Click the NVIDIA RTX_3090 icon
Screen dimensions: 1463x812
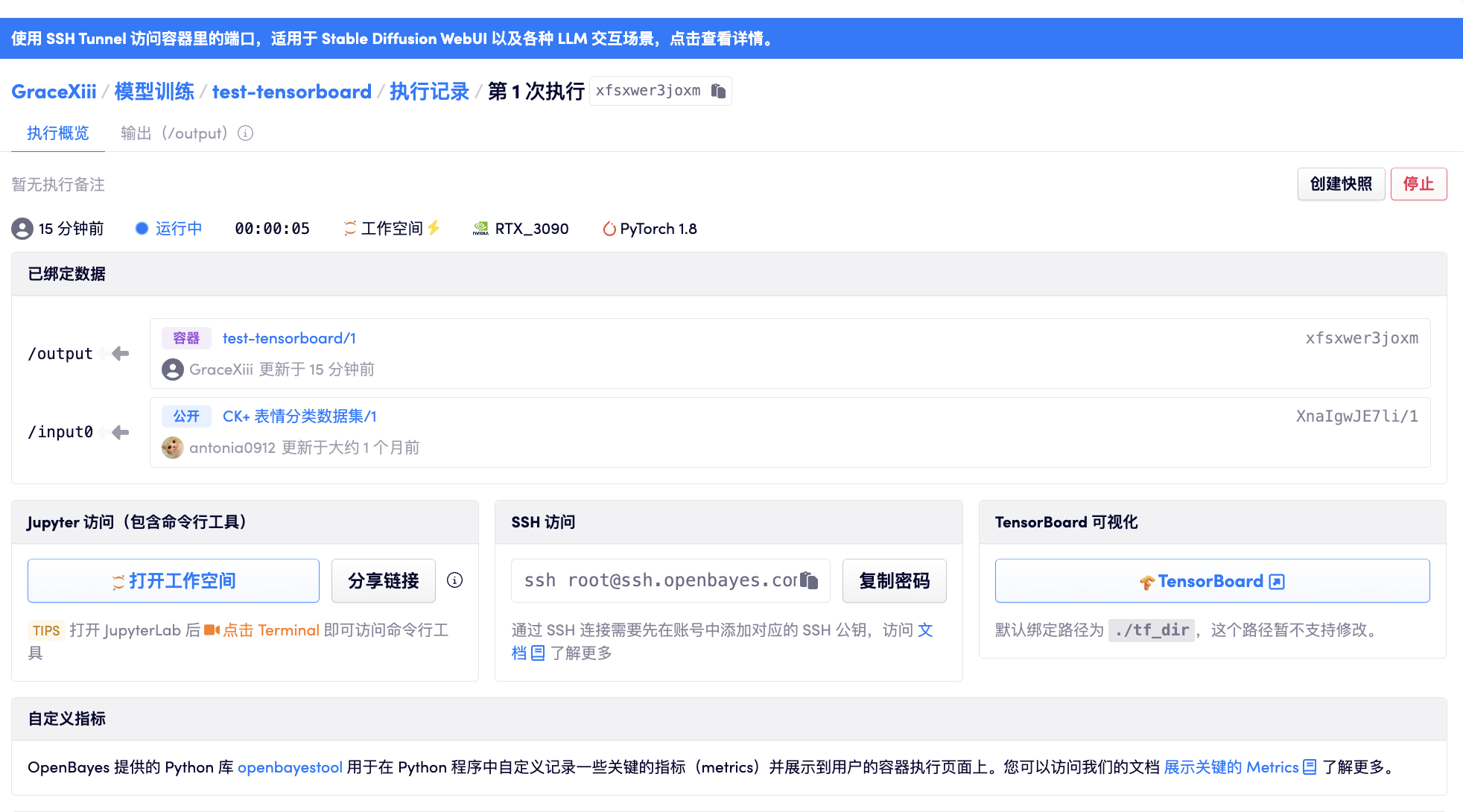(x=480, y=229)
